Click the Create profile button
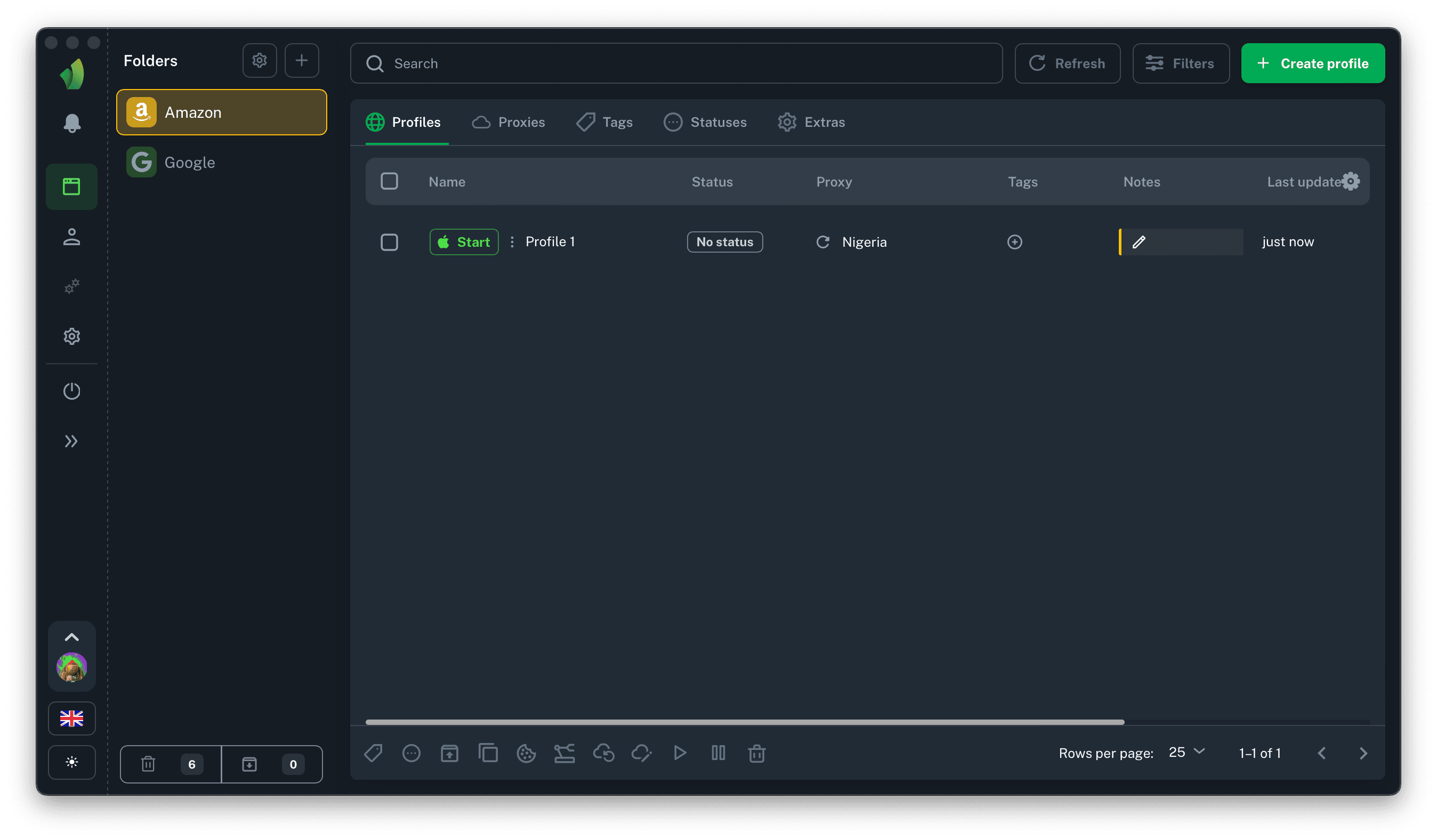 tap(1313, 63)
